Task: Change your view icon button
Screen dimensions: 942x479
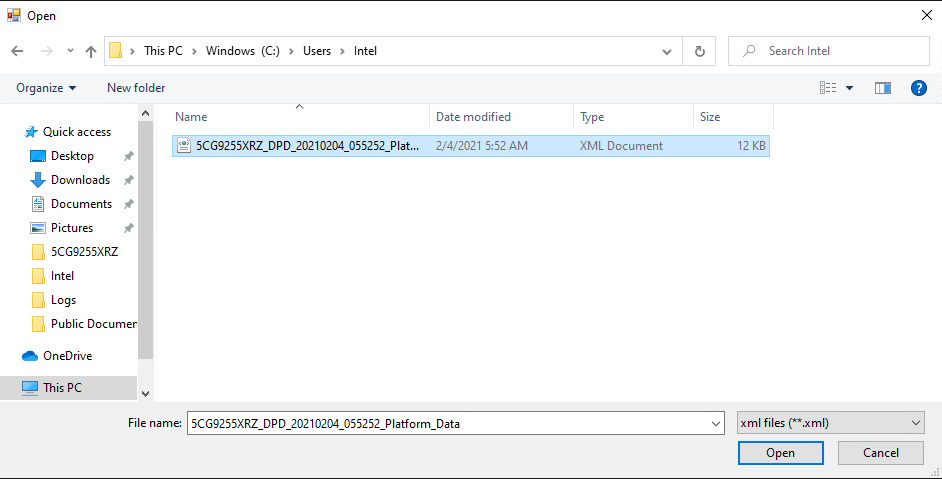Action: 828,88
